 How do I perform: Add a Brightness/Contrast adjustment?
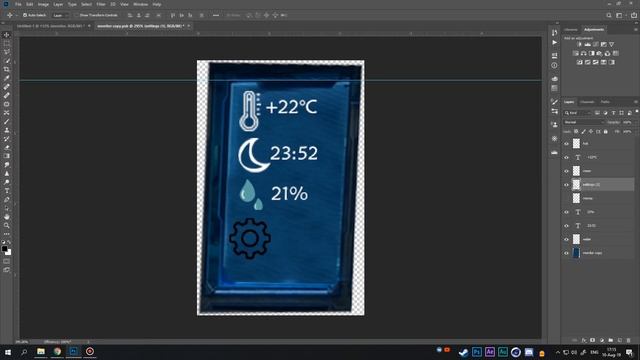[x=579, y=44]
